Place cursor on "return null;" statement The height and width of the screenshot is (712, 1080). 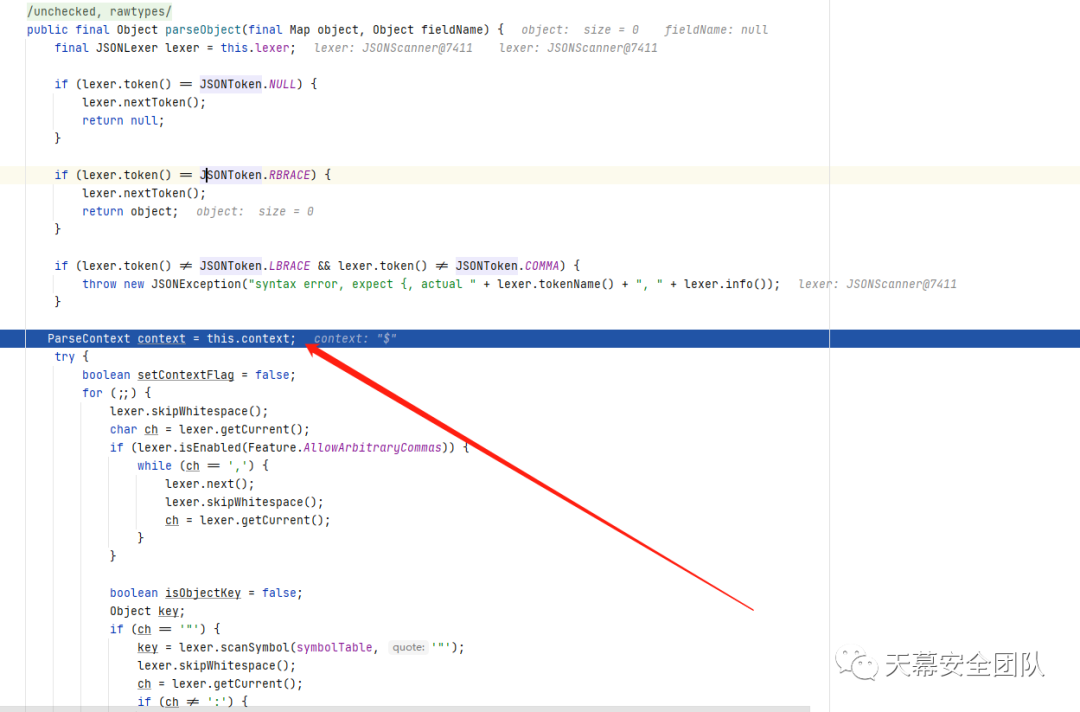click(123, 121)
